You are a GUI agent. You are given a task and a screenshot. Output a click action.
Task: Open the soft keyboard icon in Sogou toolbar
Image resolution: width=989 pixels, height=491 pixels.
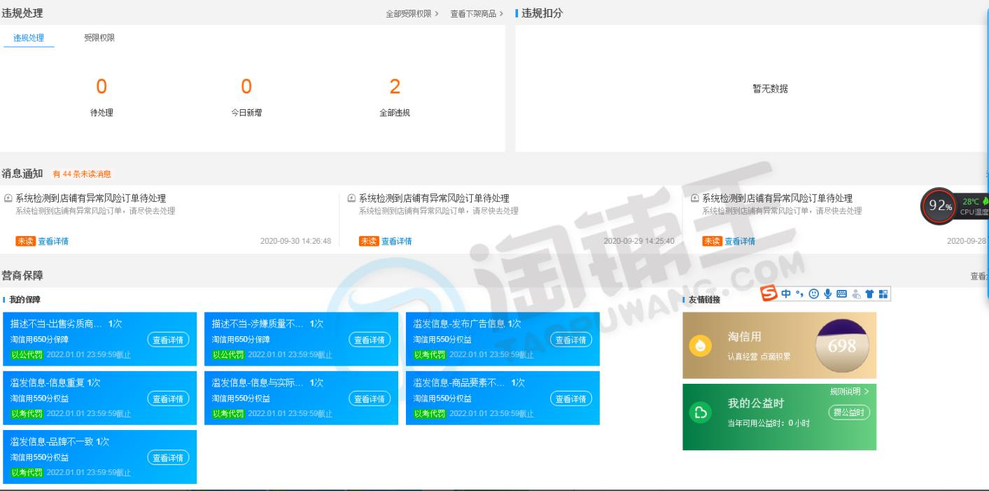(x=842, y=293)
